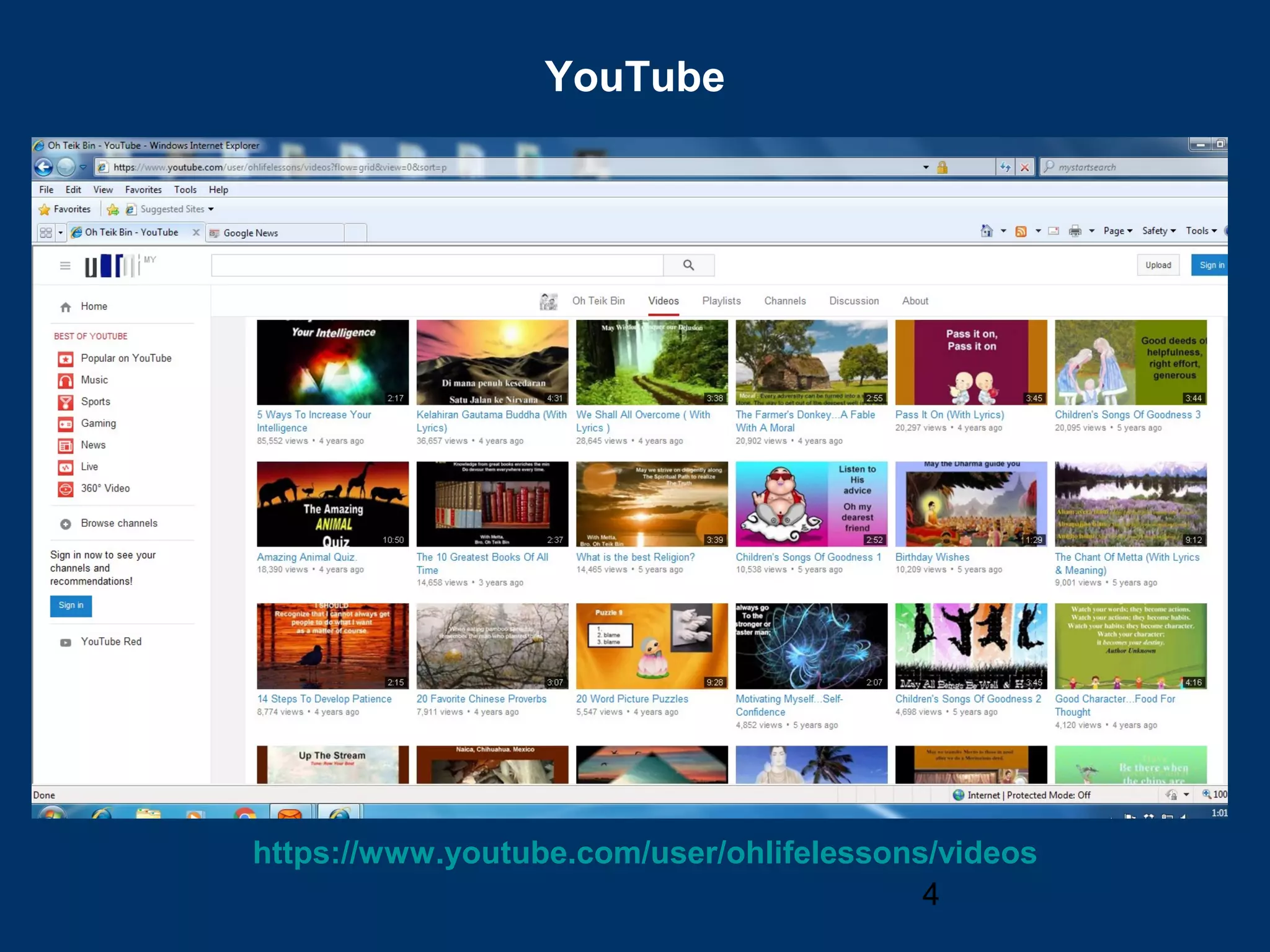Image resolution: width=1270 pixels, height=952 pixels.
Task: Click the Pass It On video thumbnail
Action: pos(971,363)
